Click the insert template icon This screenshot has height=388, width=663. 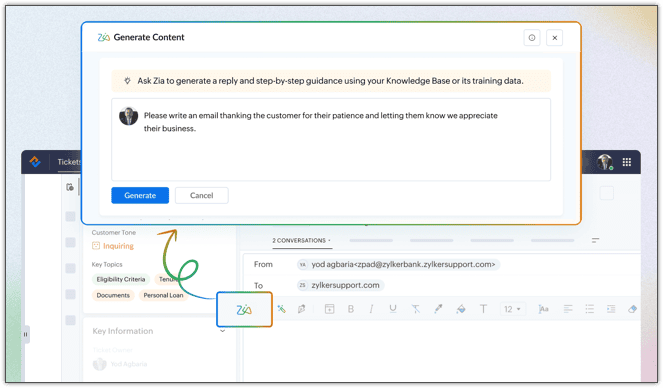pyautogui.click(x=329, y=309)
